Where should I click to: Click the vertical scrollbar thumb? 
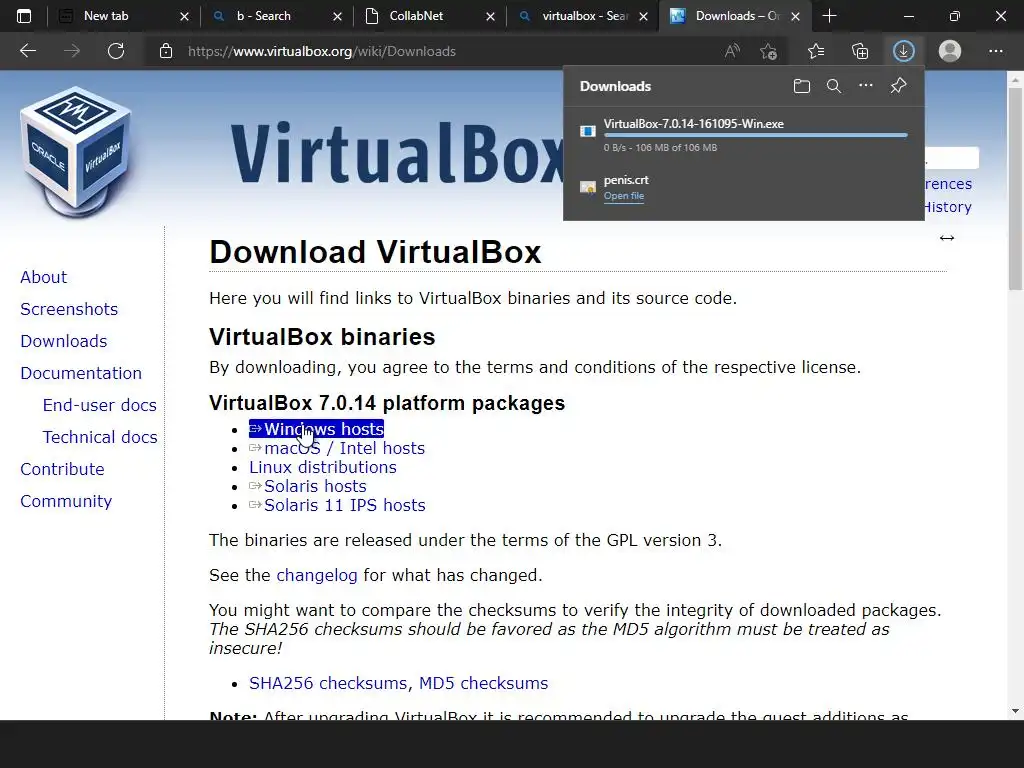pos(1015,189)
